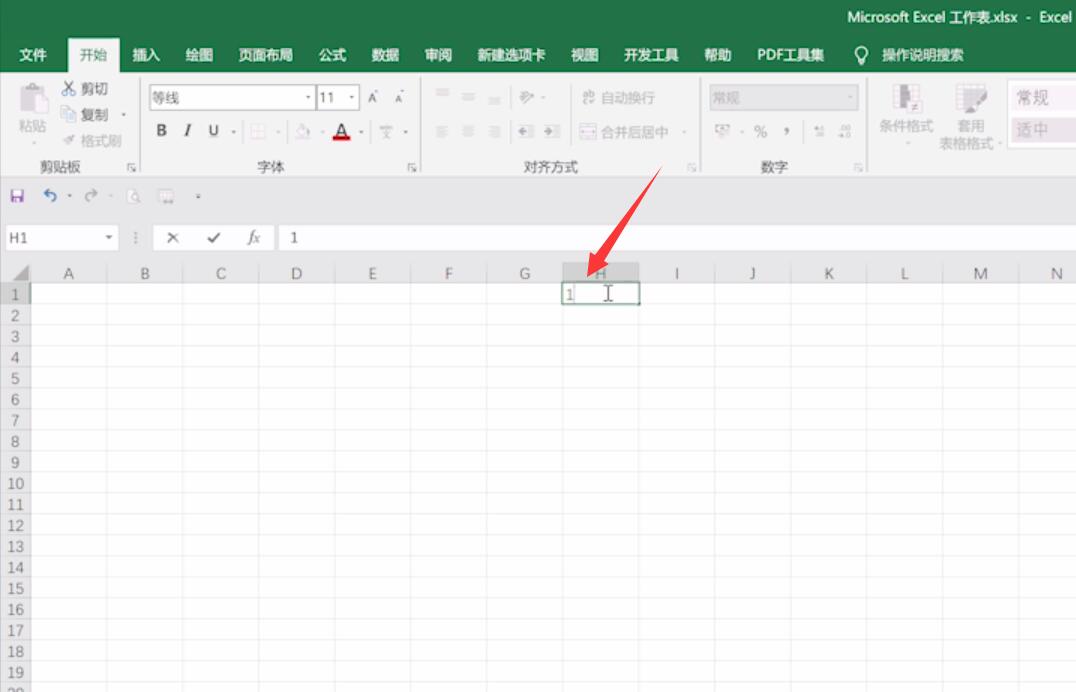Screen dimensions: 1076x692
Task: Open the font color dropdown arrow
Action: pyautogui.click(x=361, y=131)
